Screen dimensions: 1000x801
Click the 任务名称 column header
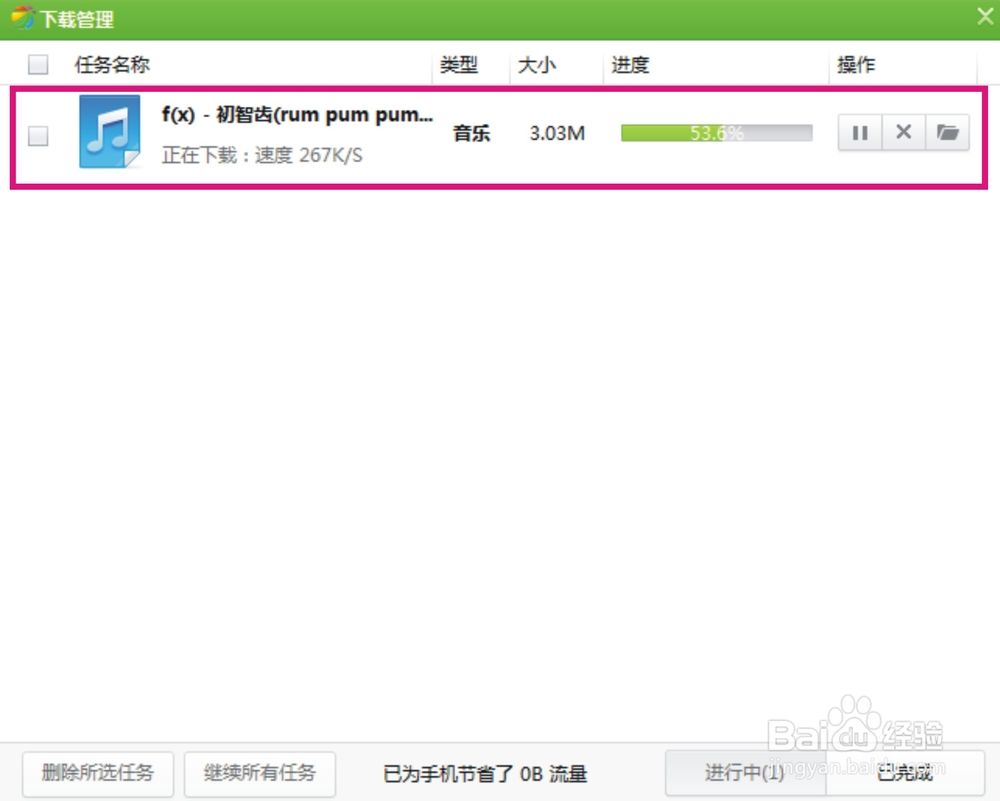tap(112, 64)
